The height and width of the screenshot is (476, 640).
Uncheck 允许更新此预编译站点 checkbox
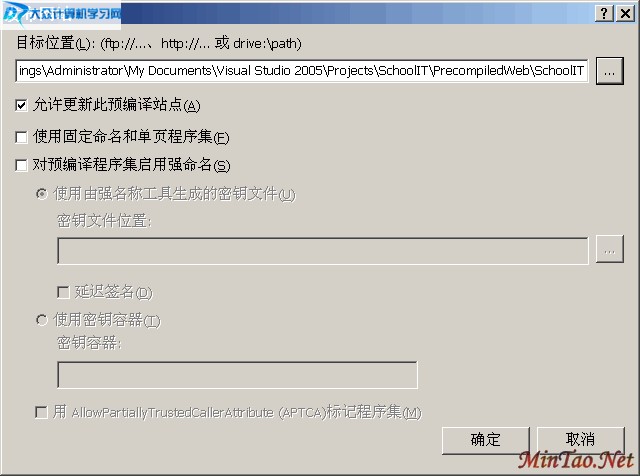click(x=21, y=105)
